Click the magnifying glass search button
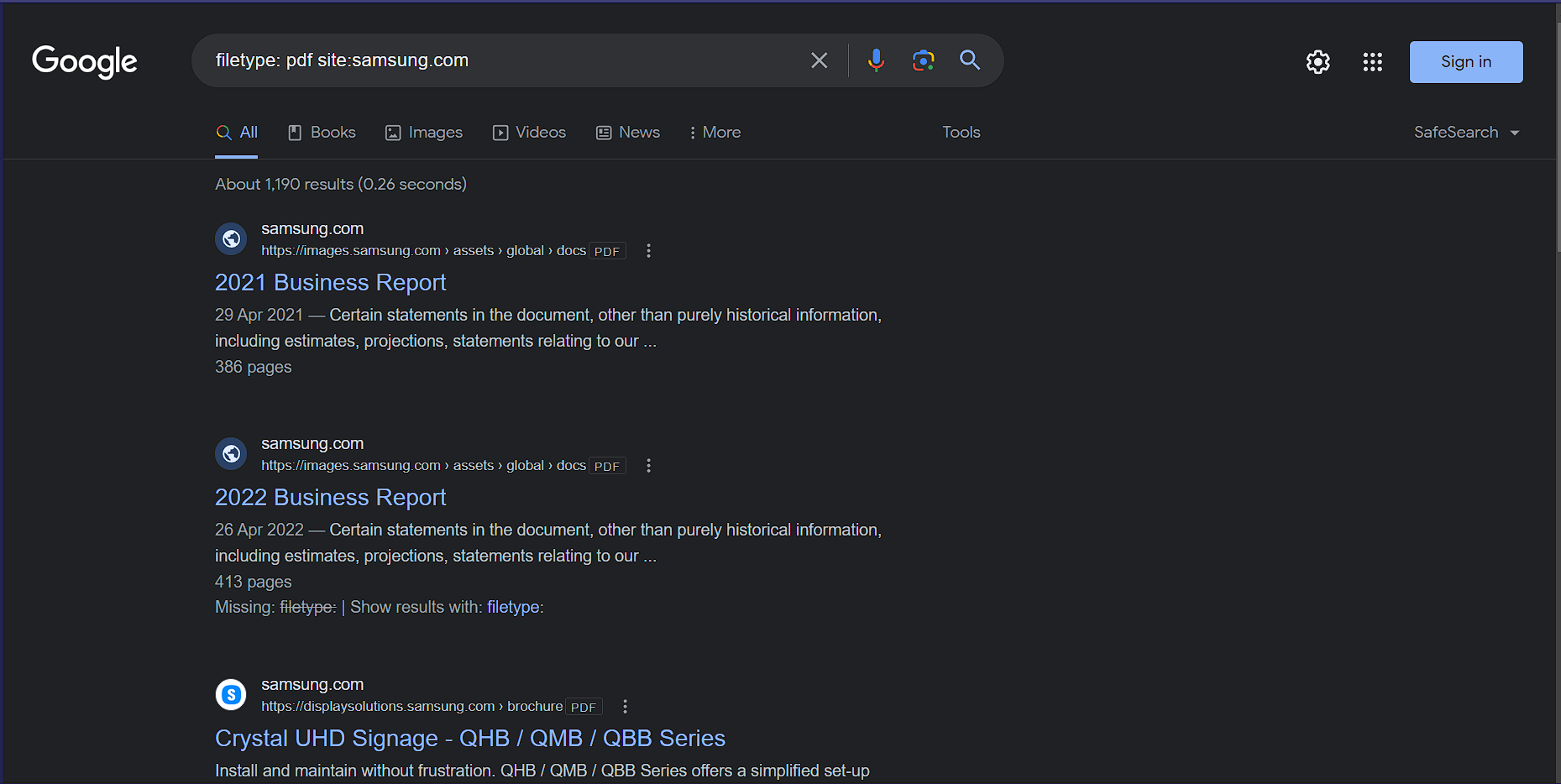 pyautogui.click(x=970, y=60)
